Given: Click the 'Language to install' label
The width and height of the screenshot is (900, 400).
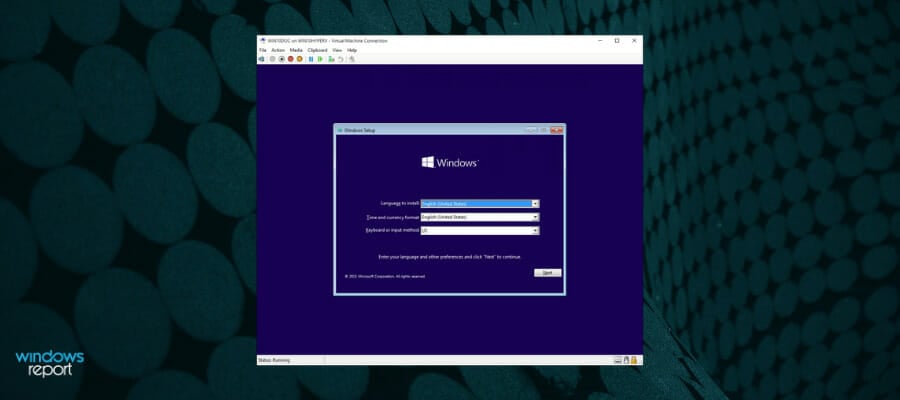Looking at the screenshot, I should click(x=400, y=203).
